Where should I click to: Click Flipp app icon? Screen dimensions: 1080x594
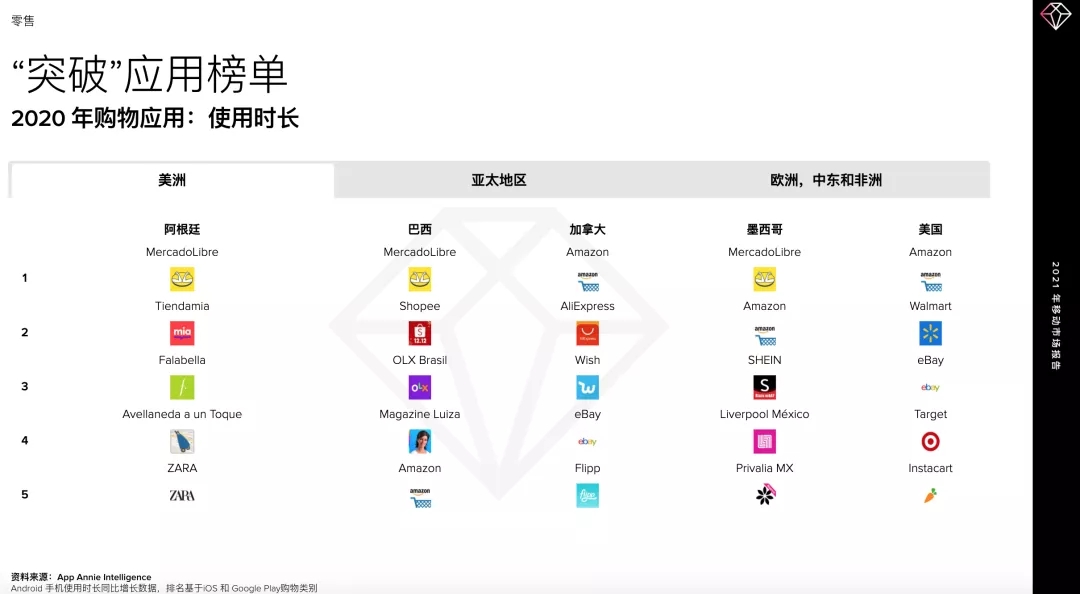[588, 495]
